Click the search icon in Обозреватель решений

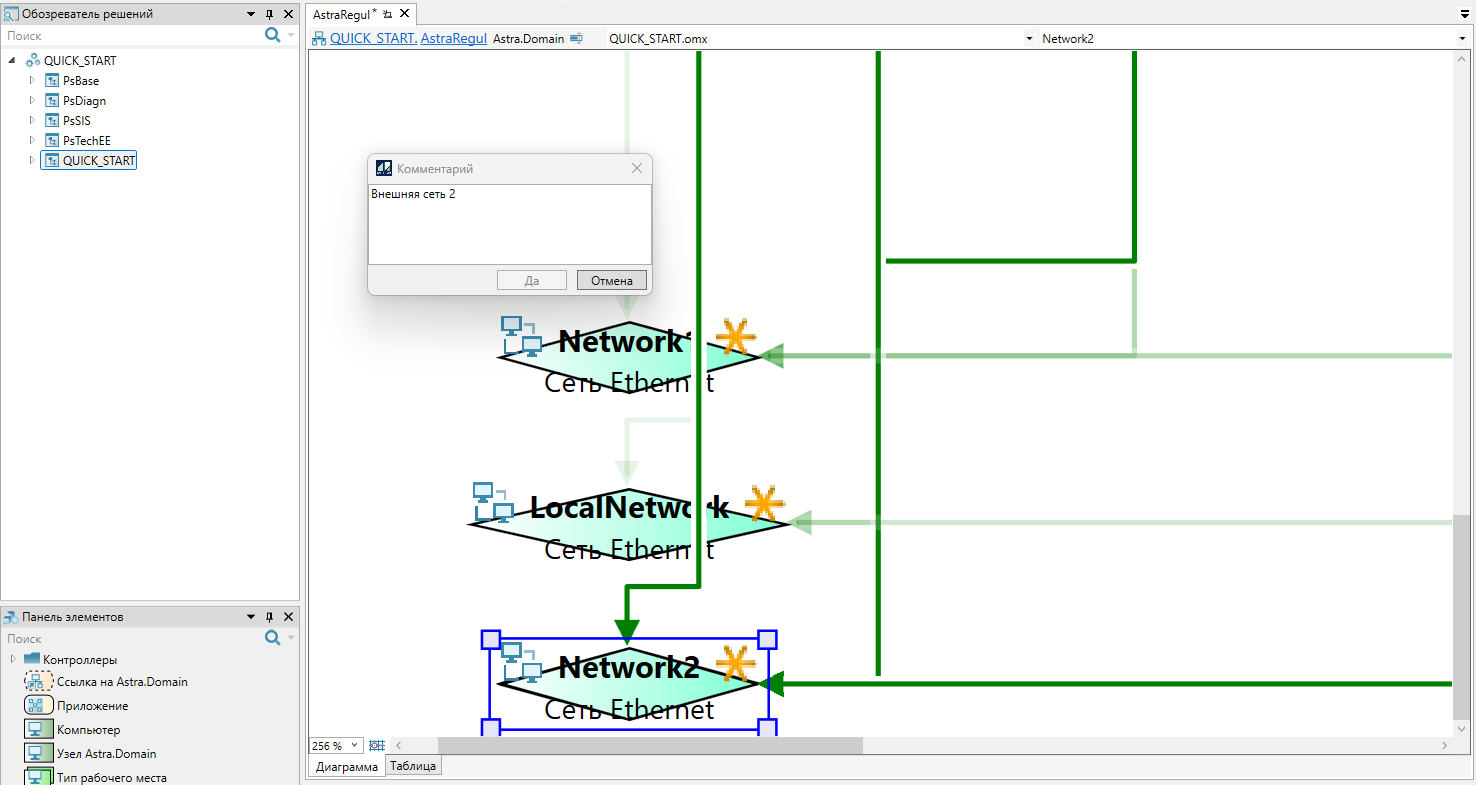point(272,35)
